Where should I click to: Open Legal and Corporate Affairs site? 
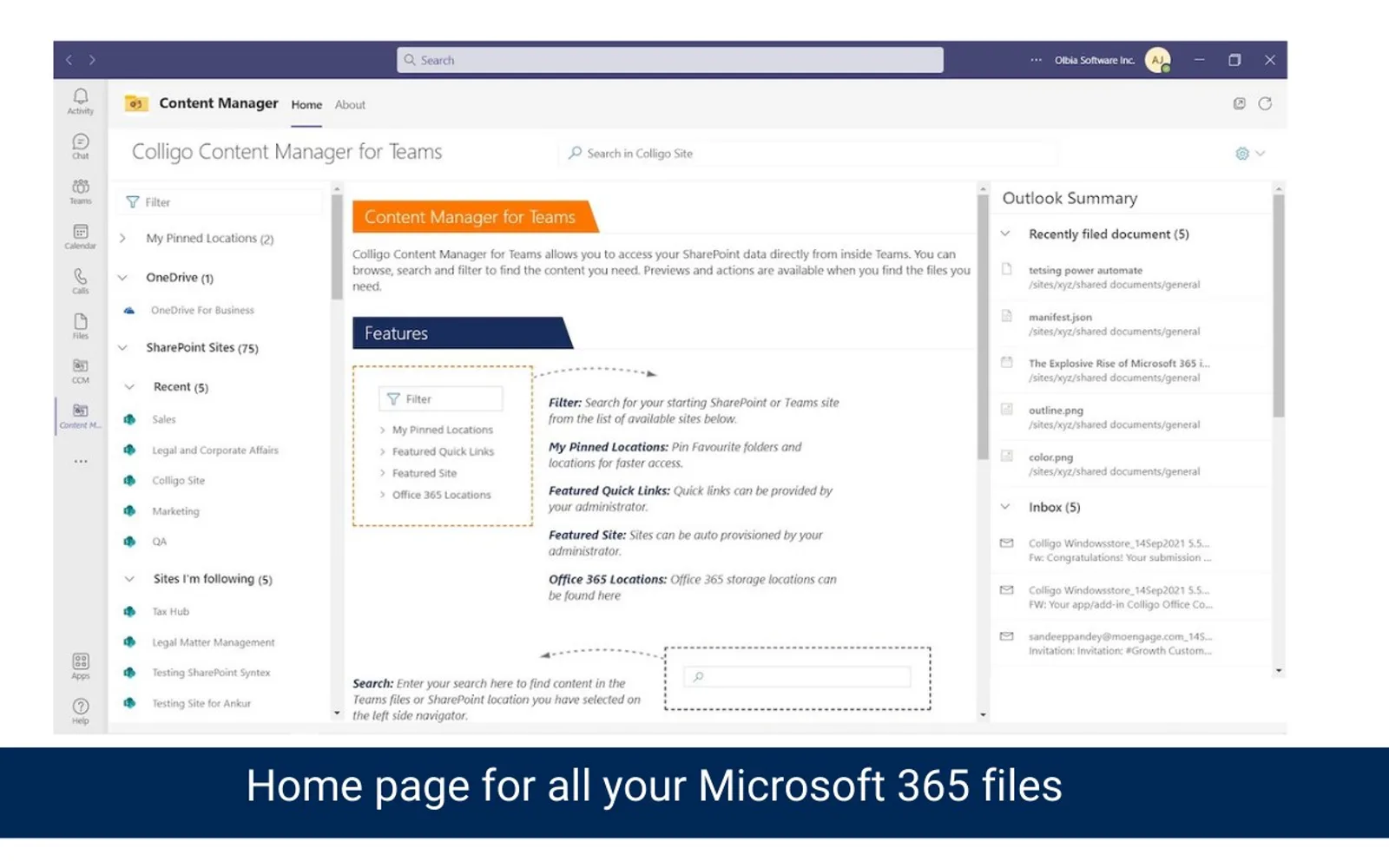pyautogui.click(x=215, y=450)
